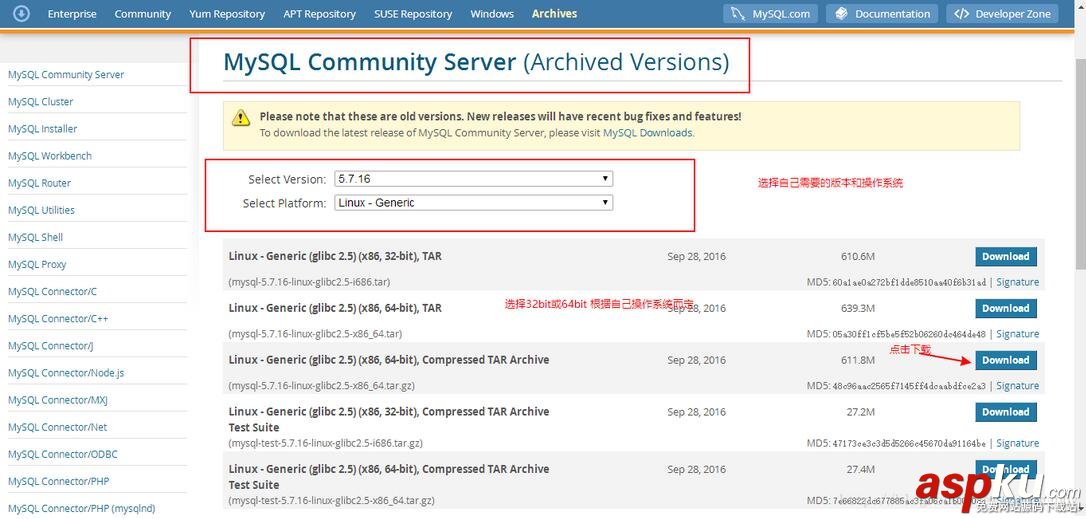Click the 639.3M file size text
Screen dimensions: 1086x519
pyautogui.click(x=858, y=308)
